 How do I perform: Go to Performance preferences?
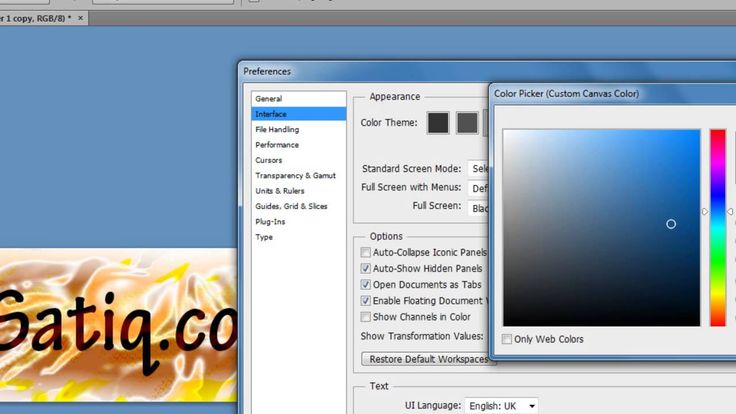click(276, 145)
